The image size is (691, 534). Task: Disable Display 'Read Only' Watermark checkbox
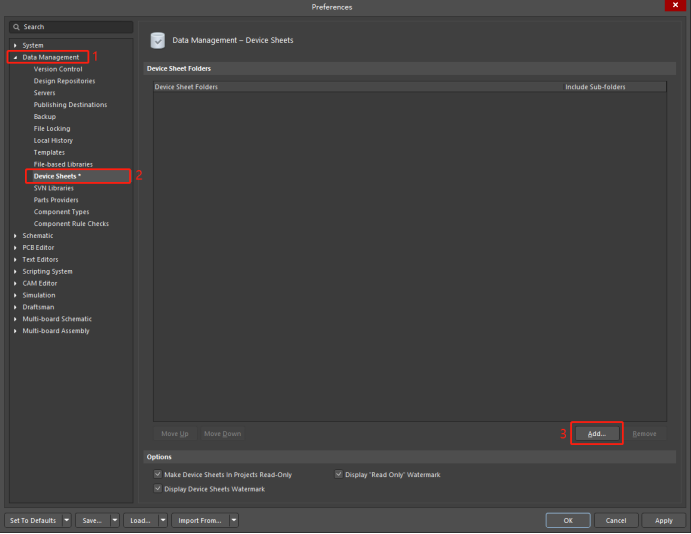point(338,474)
